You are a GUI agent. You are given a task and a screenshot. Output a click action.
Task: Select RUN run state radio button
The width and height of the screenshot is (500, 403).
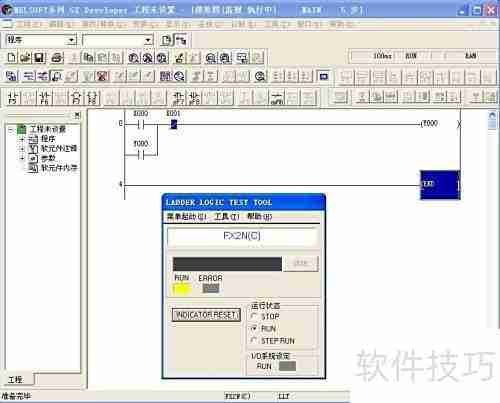(254, 328)
